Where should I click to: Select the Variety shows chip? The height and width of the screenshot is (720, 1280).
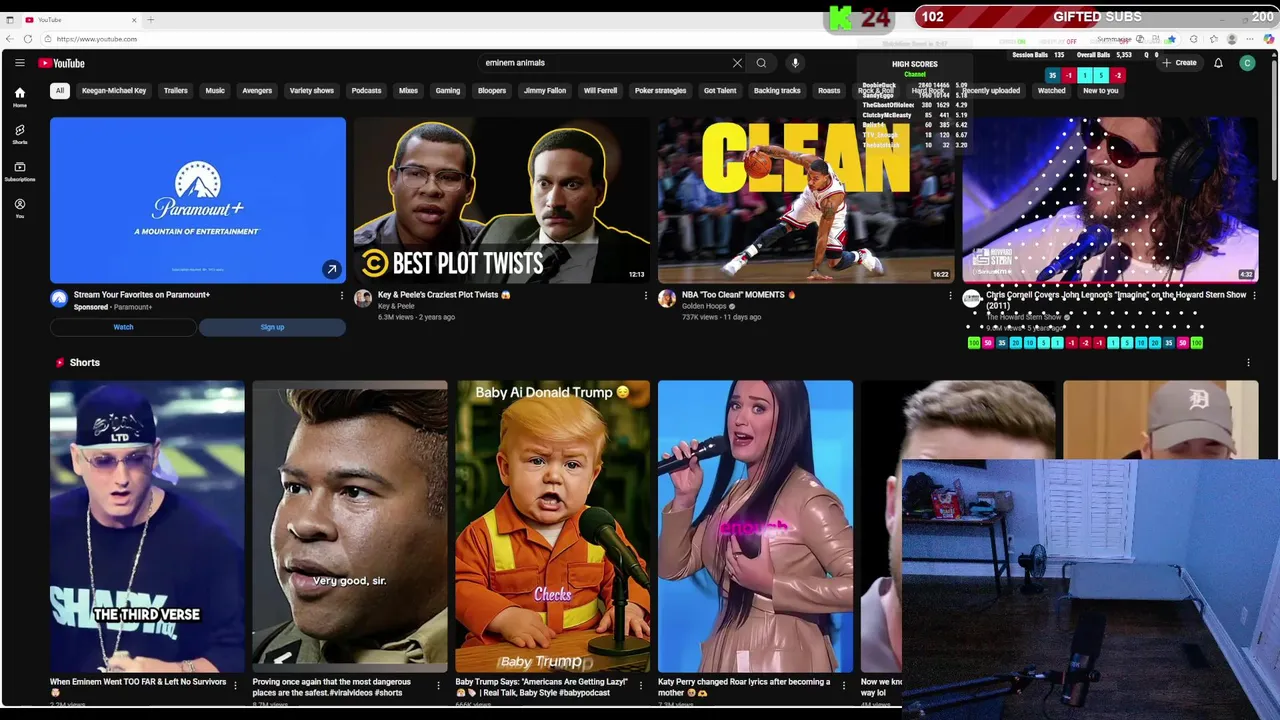(312, 91)
